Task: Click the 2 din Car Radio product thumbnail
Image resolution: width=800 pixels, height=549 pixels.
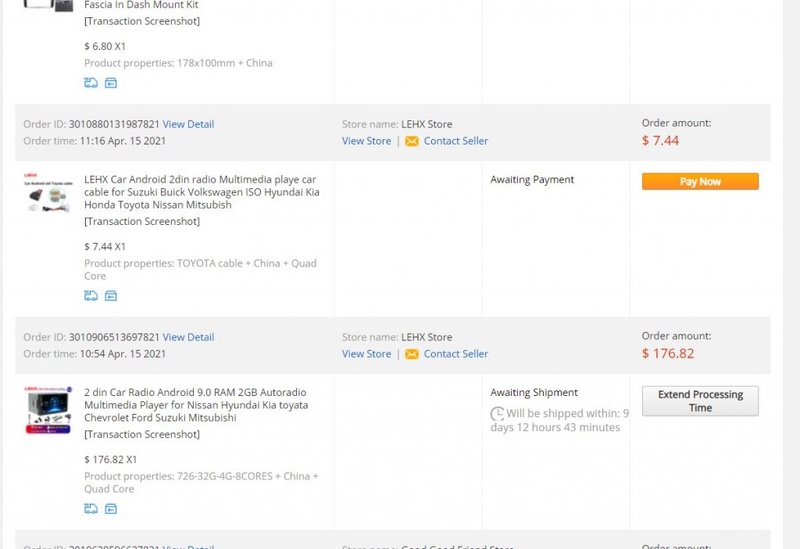Action: coord(48,410)
